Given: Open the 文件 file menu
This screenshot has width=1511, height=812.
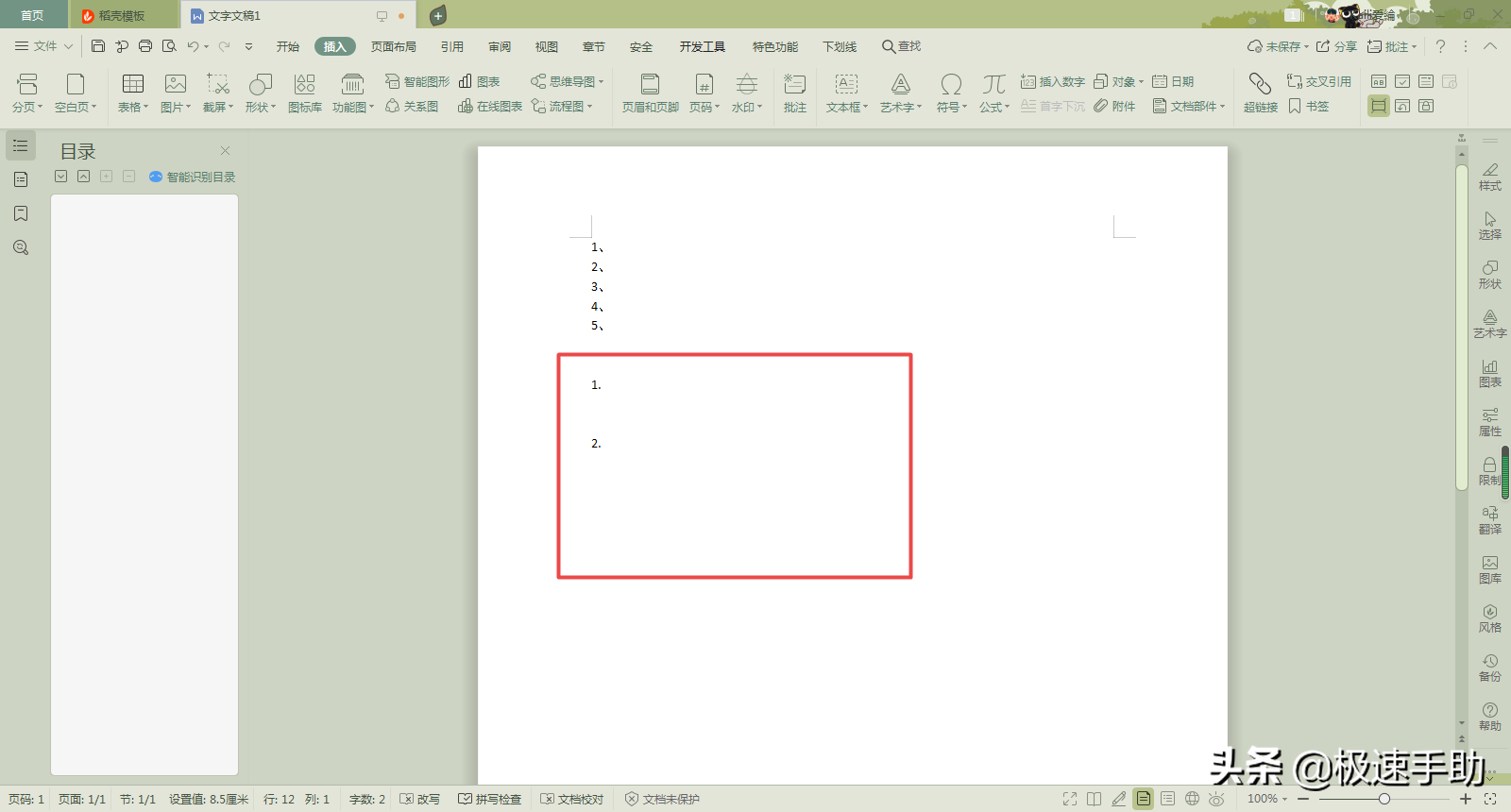Looking at the screenshot, I should pos(44,46).
